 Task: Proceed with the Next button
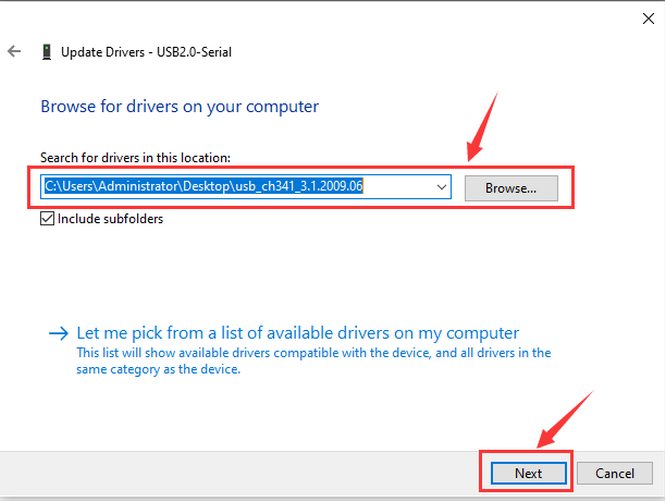[528, 473]
